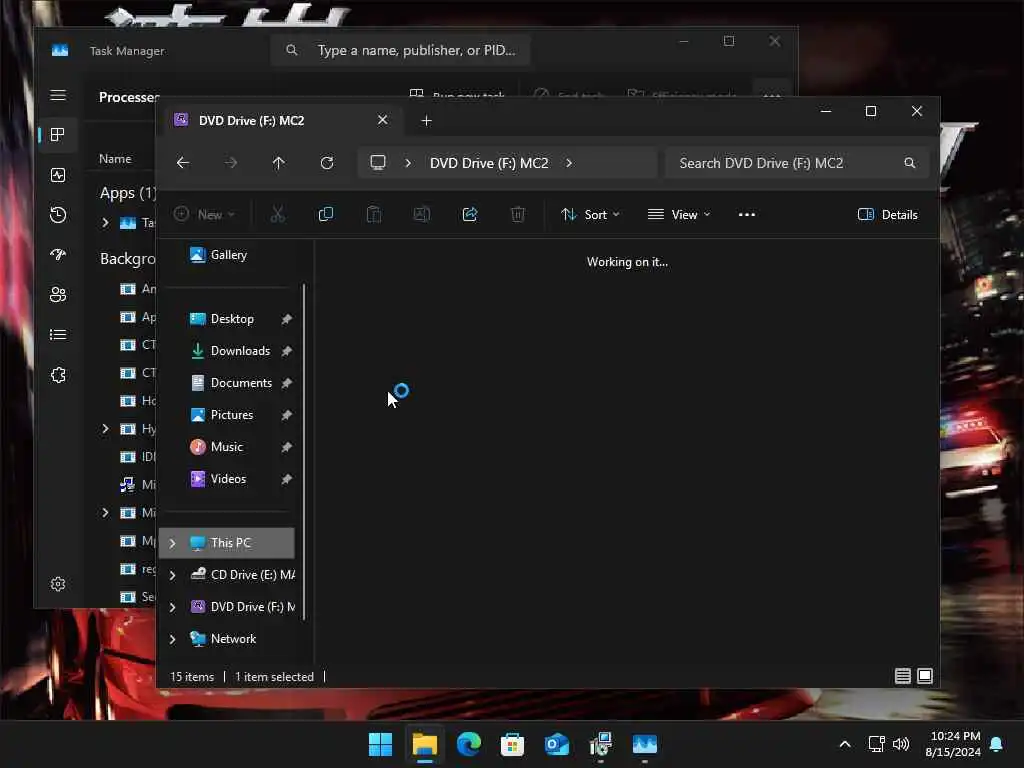
Task: Select Network in navigation pane
Action: (x=233, y=639)
